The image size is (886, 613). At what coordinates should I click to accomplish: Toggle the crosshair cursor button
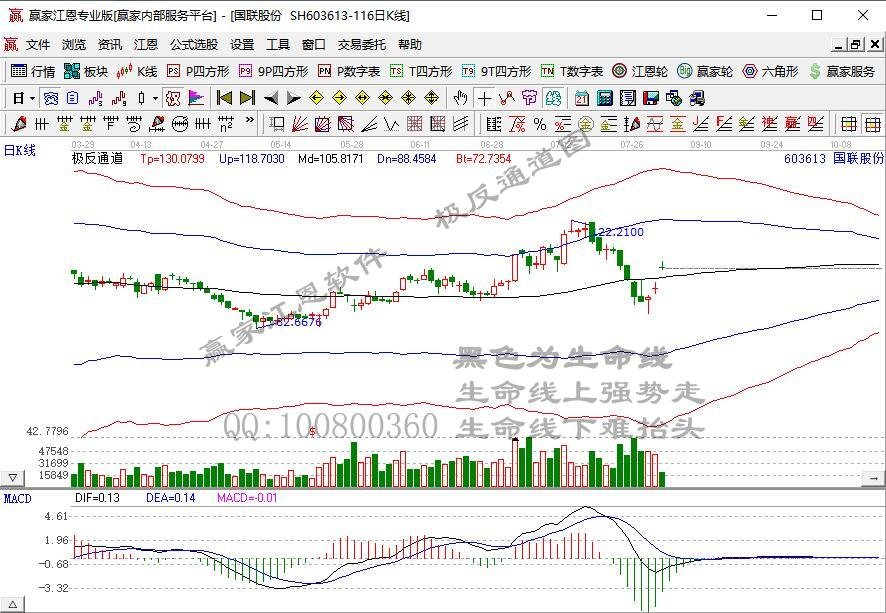484,99
